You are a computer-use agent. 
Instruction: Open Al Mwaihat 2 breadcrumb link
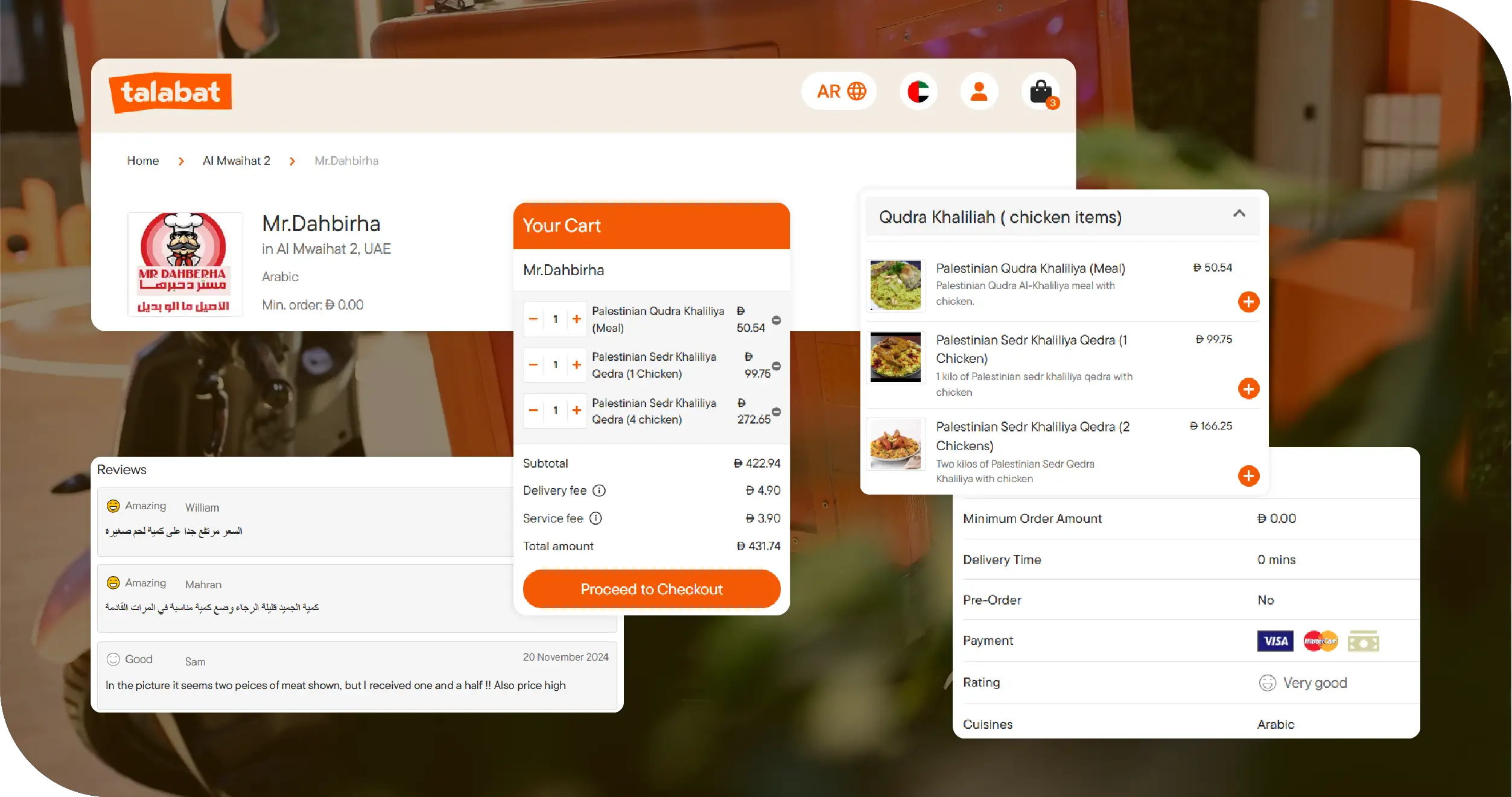[236, 160]
